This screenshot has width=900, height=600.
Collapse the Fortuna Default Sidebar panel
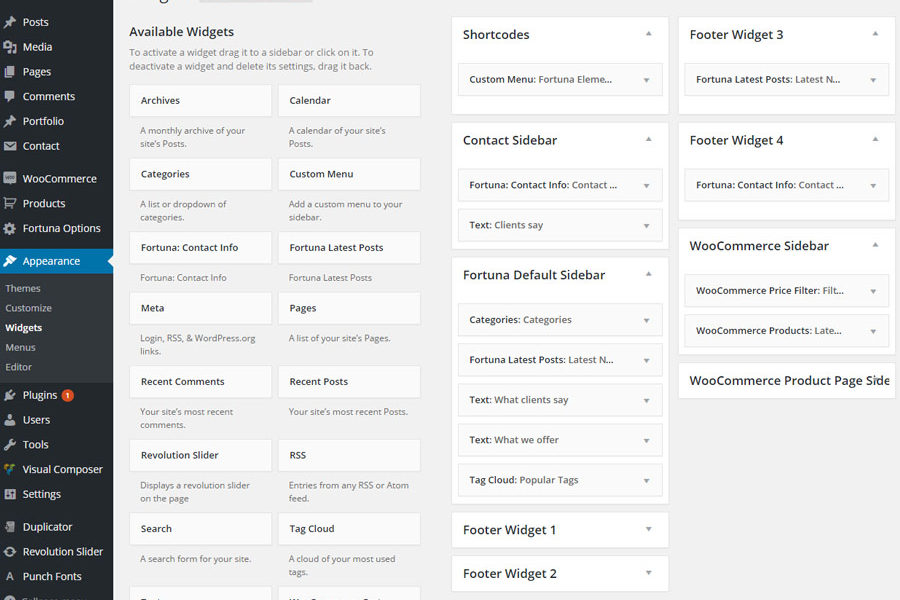[649, 274]
